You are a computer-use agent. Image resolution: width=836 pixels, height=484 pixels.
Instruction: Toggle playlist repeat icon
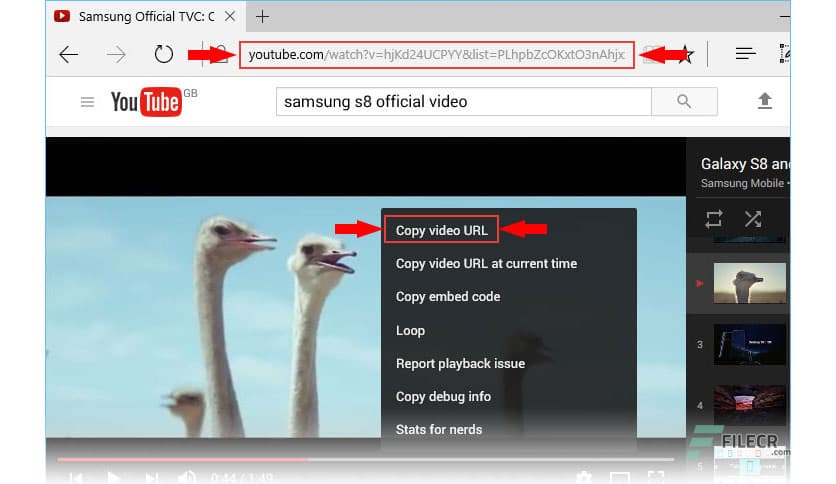[714, 219]
